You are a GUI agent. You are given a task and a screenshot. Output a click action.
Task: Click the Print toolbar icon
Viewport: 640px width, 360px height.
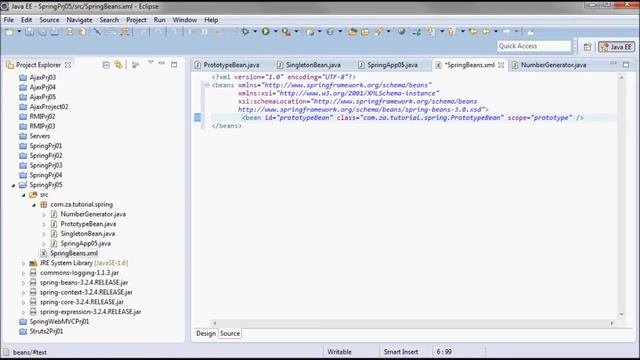[54, 31]
